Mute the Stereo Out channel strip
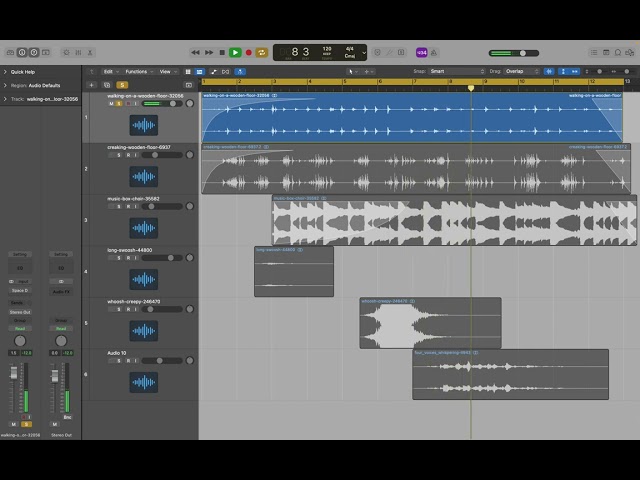This screenshot has height=480, width=640. [x=55, y=424]
